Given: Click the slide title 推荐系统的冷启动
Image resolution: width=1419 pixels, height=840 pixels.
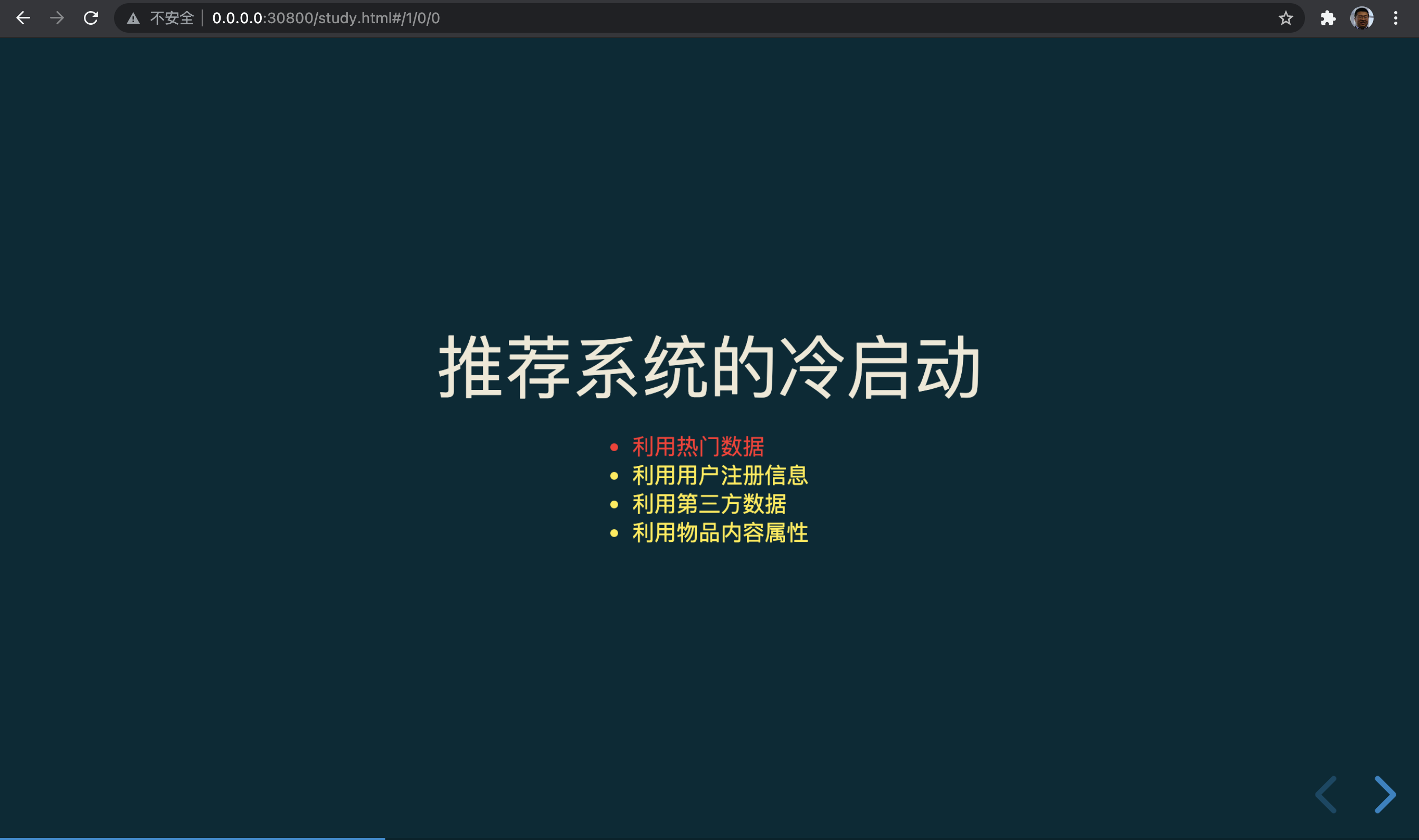Looking at the screenshot, I should pyautogui.click(x=709, y=368).
